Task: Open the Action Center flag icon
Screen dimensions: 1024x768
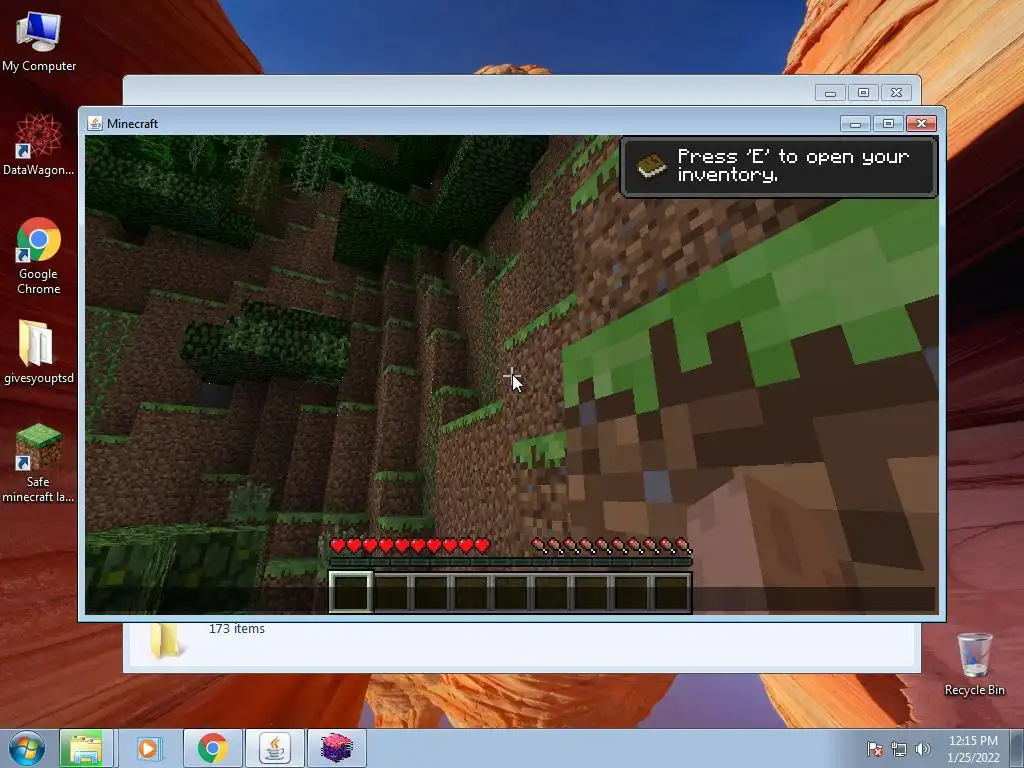Action: coord(875,749)
